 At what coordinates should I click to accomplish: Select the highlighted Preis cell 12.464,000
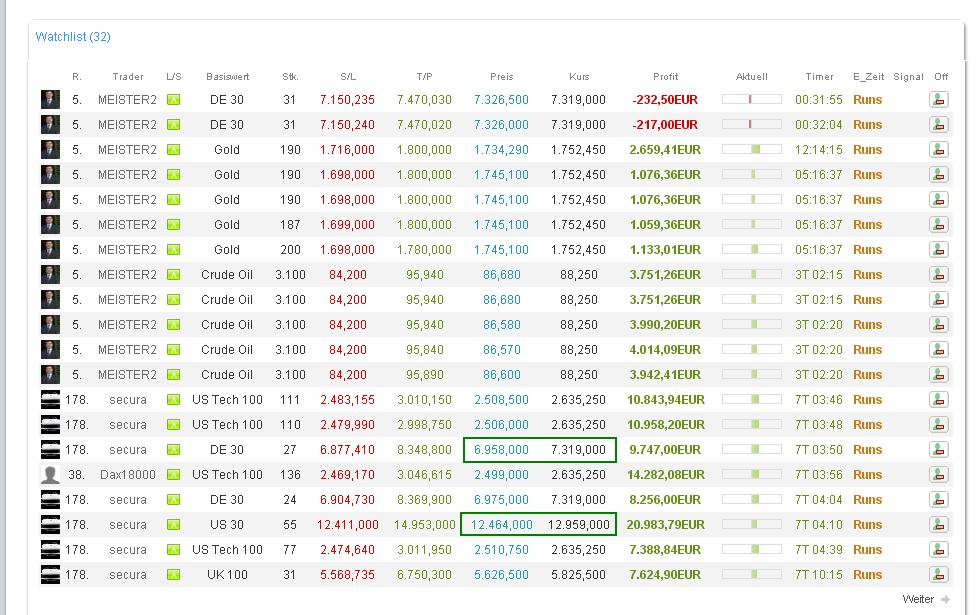(x=500, y=525)
